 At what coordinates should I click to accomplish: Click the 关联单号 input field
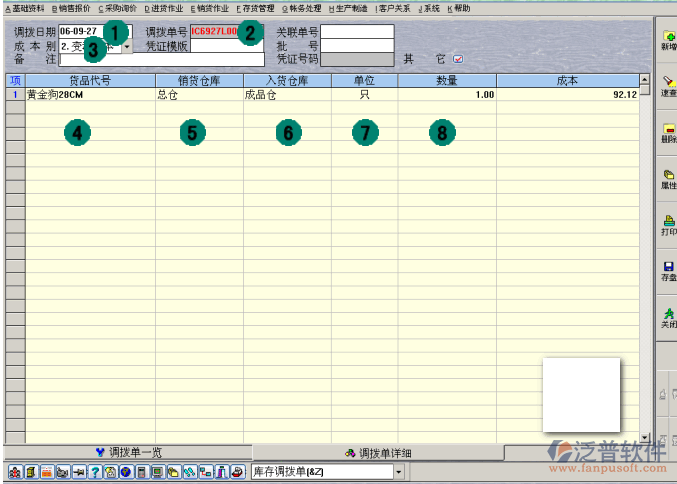tap(357, 32)
